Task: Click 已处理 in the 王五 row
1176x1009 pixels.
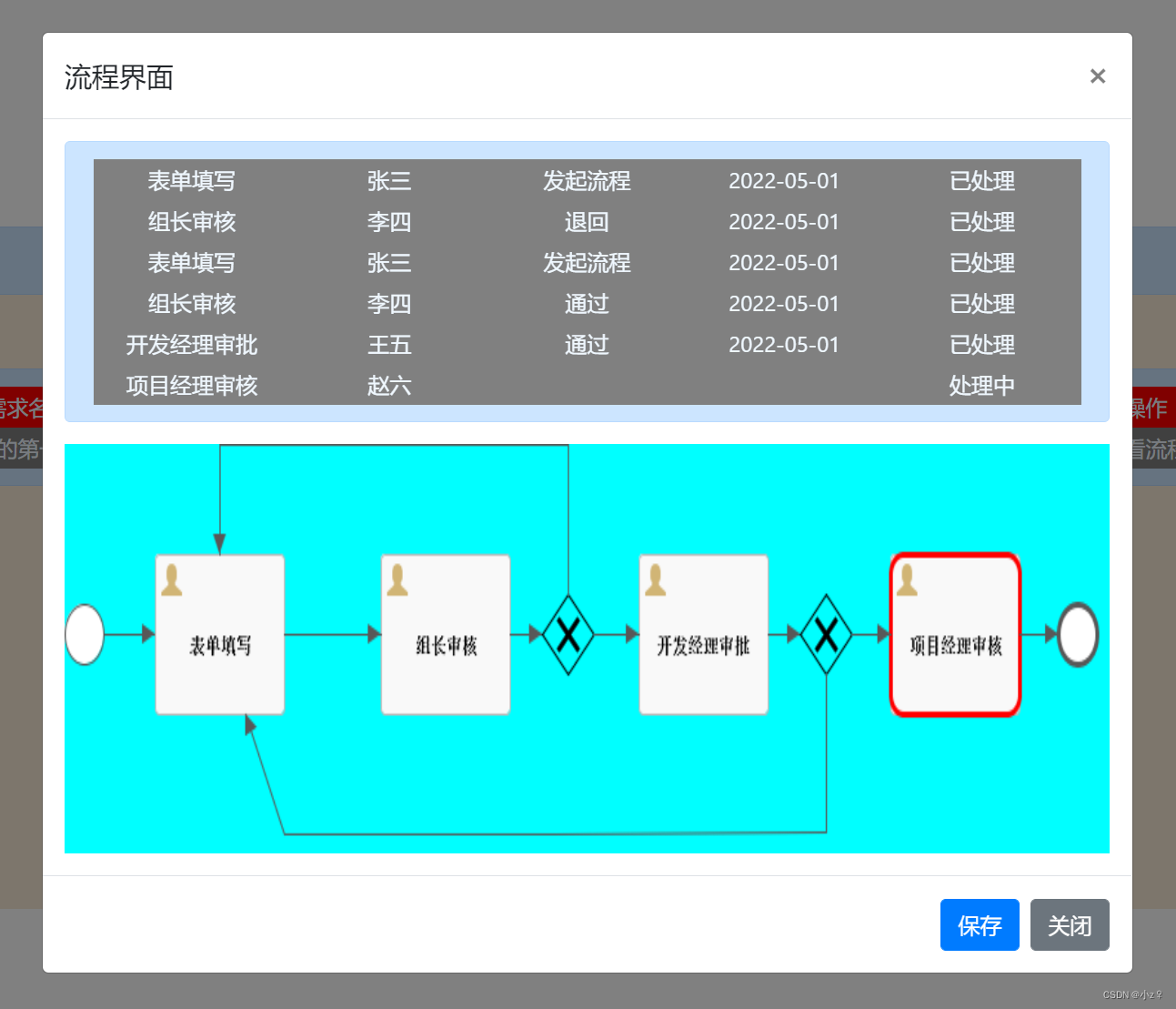Action: pos(982,345)
